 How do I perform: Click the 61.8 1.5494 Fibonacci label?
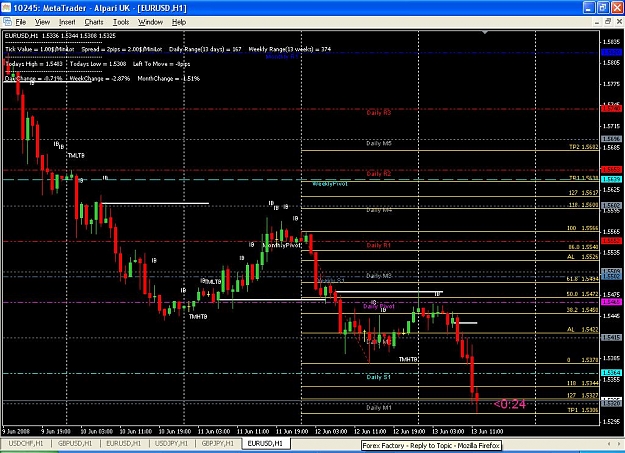[582, 279]
